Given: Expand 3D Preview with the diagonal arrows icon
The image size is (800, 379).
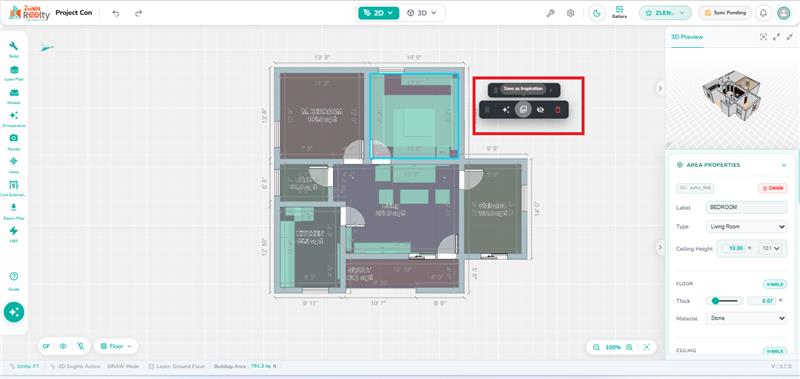Looking at the screenshot, I should tap(777, 37).
